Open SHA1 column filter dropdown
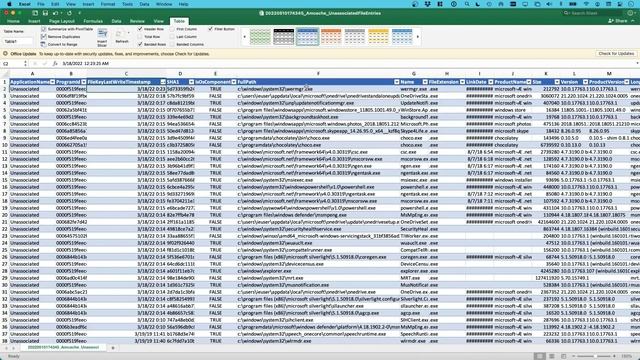Image resolution: width=640 pixels, height=360 pixels. (x=191, y=82)
